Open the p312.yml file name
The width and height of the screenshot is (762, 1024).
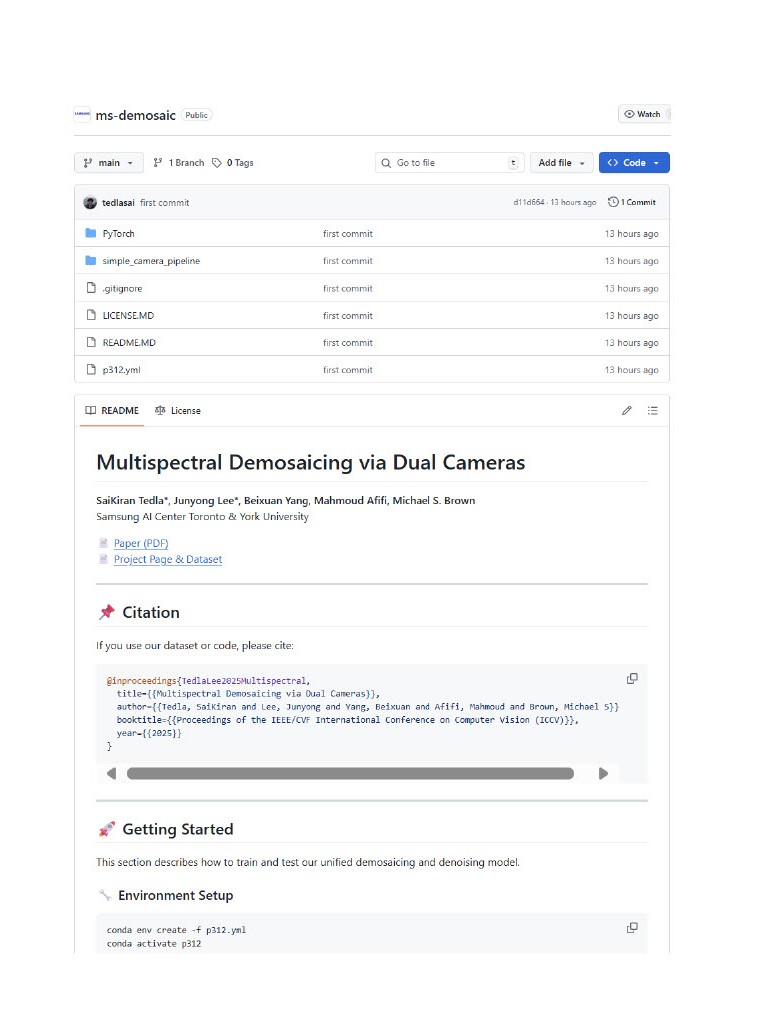tap(121, 370)
